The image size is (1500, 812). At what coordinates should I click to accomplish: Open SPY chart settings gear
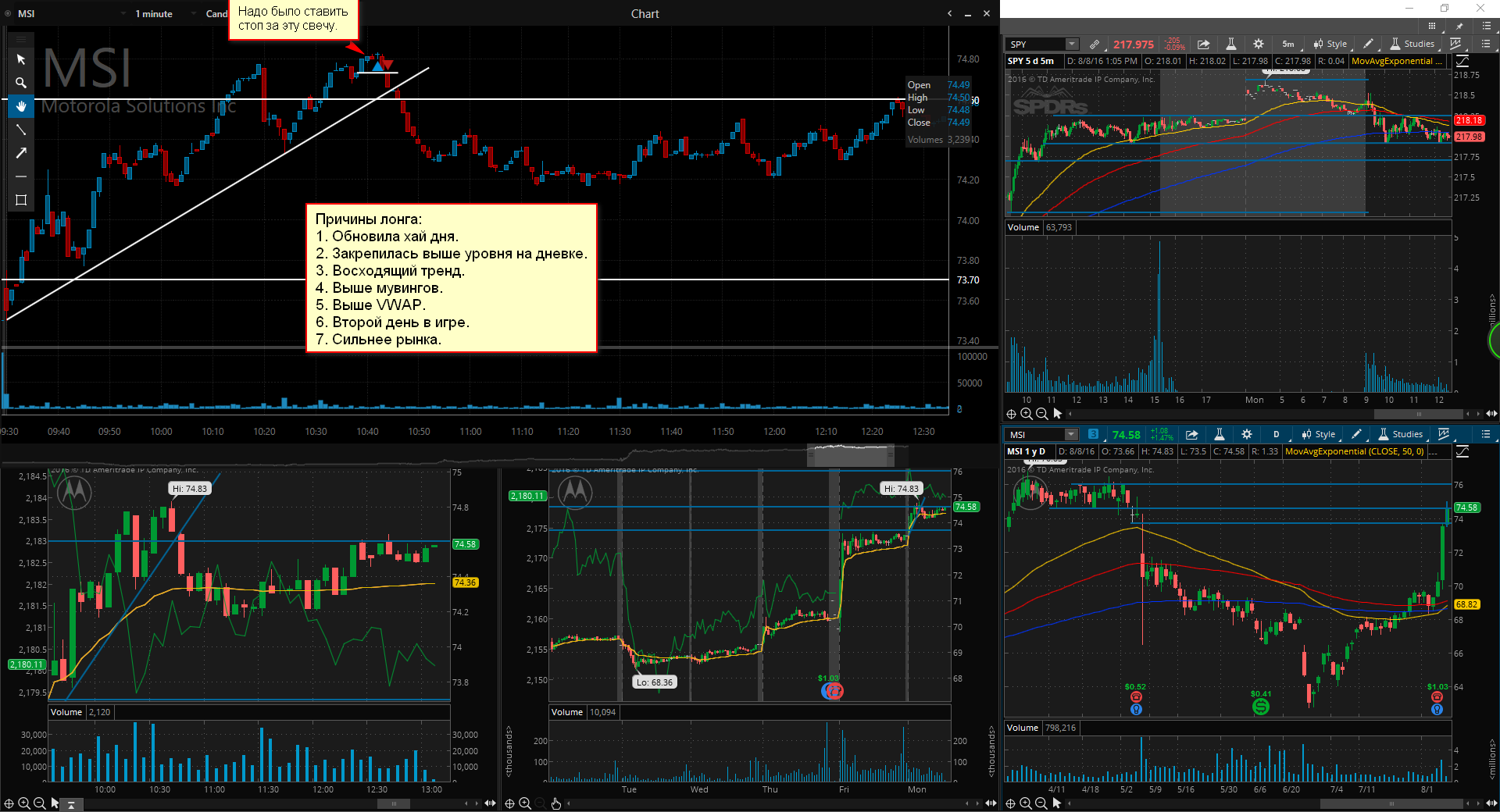(1258, 44)
